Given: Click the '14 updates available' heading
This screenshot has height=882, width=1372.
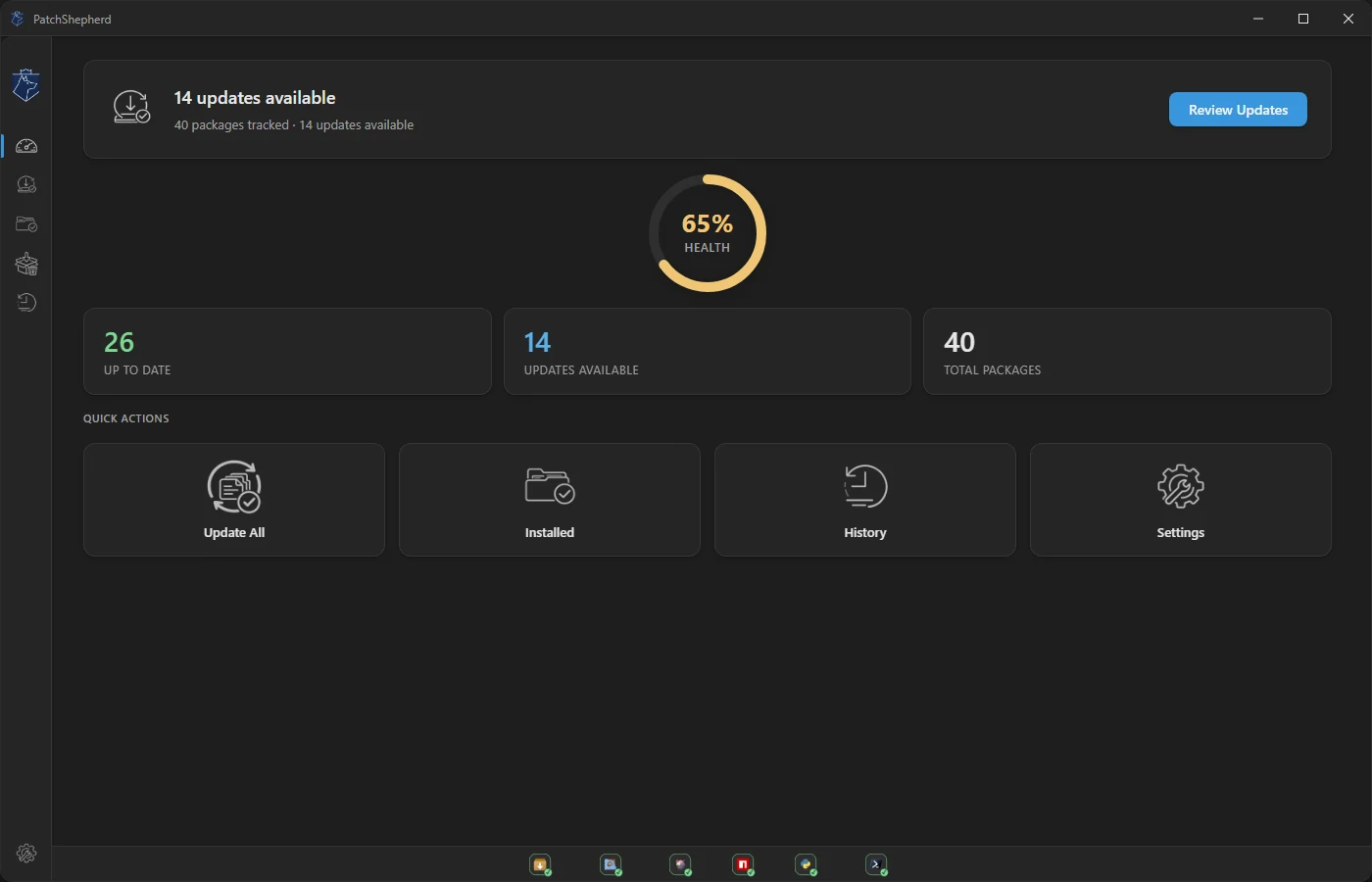Looking at the screenshot, I should coord(255,98).
